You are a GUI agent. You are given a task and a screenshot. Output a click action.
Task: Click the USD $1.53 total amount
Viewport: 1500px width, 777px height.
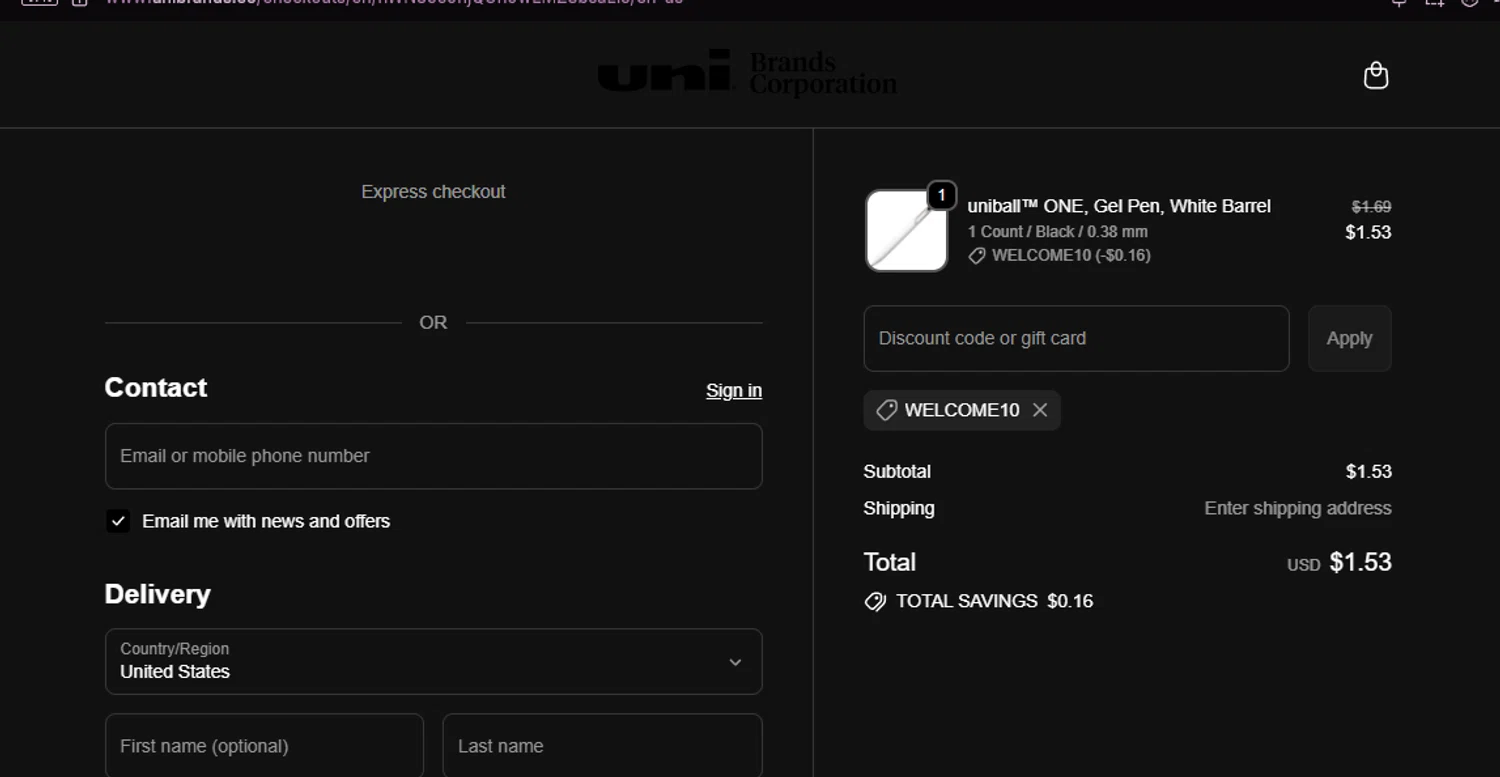pyautogui.click(x=1339, y=562)
